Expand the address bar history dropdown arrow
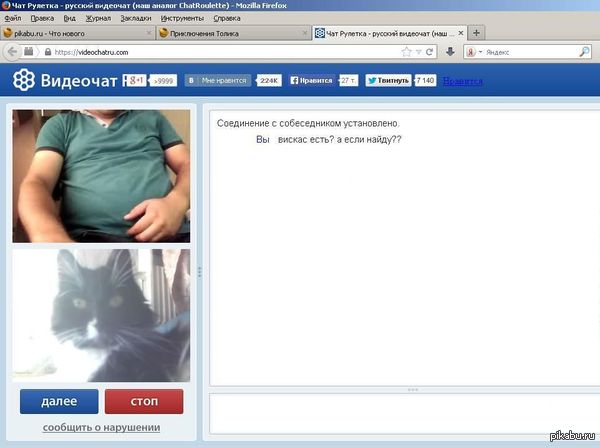Image resolution: width=600 pixels, height=447 pixels. pos(417,52)
